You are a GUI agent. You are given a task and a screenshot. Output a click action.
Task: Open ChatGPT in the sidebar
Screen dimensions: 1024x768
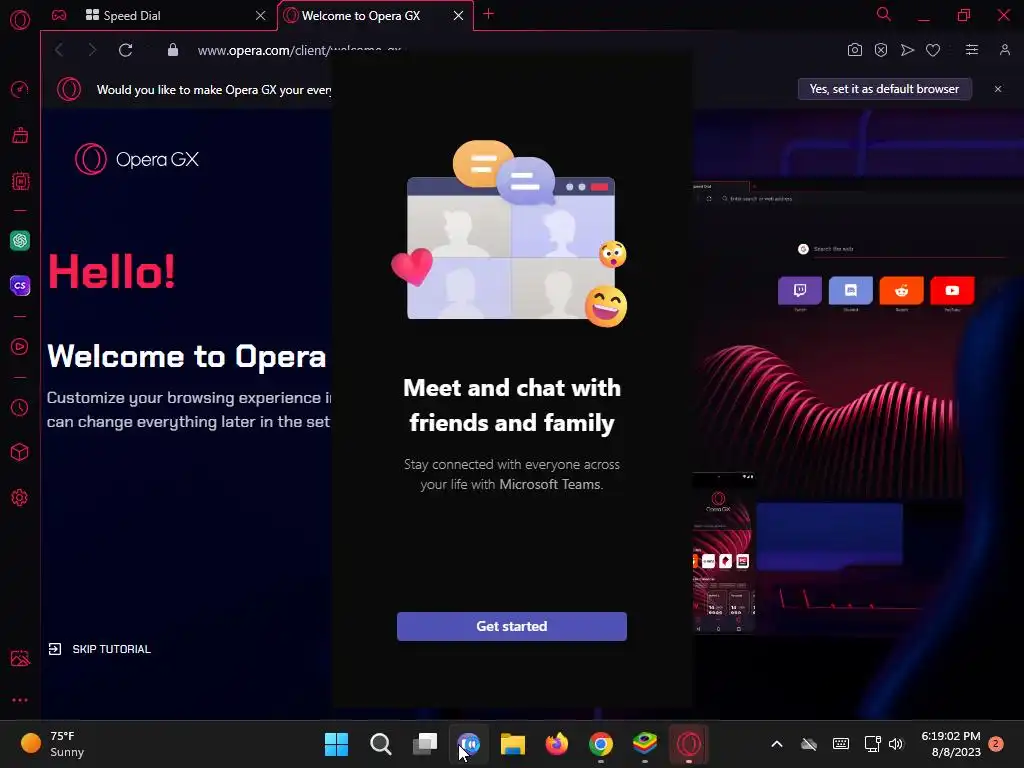20,240
